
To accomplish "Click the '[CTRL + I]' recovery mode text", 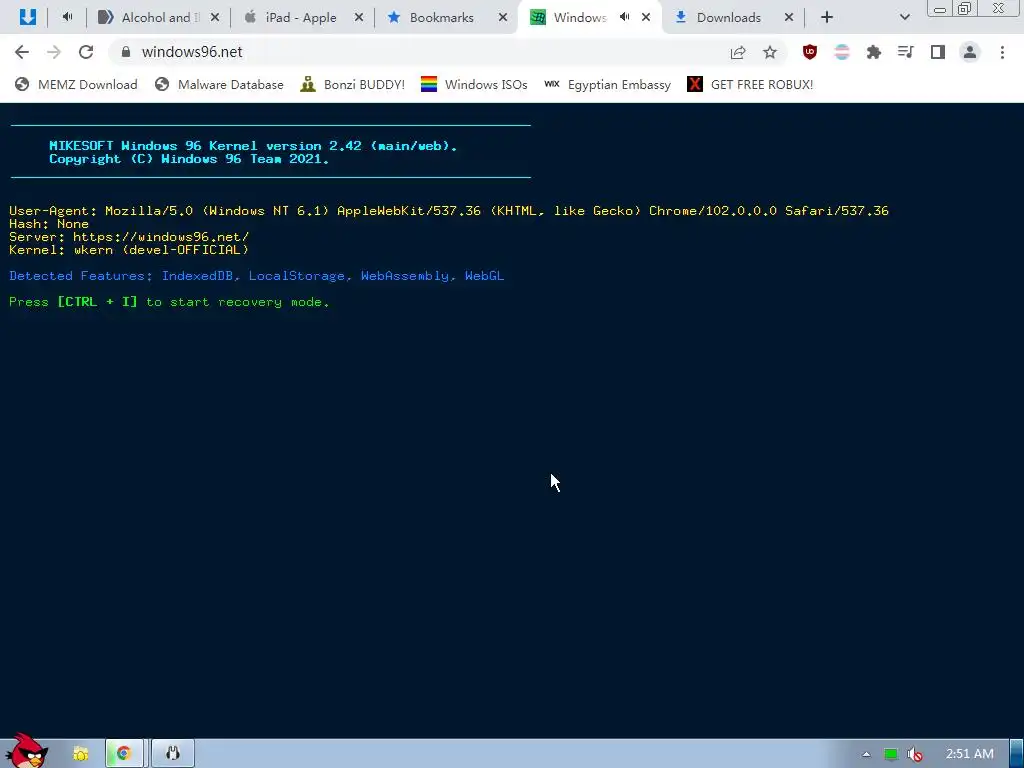I will pos(97,302).
